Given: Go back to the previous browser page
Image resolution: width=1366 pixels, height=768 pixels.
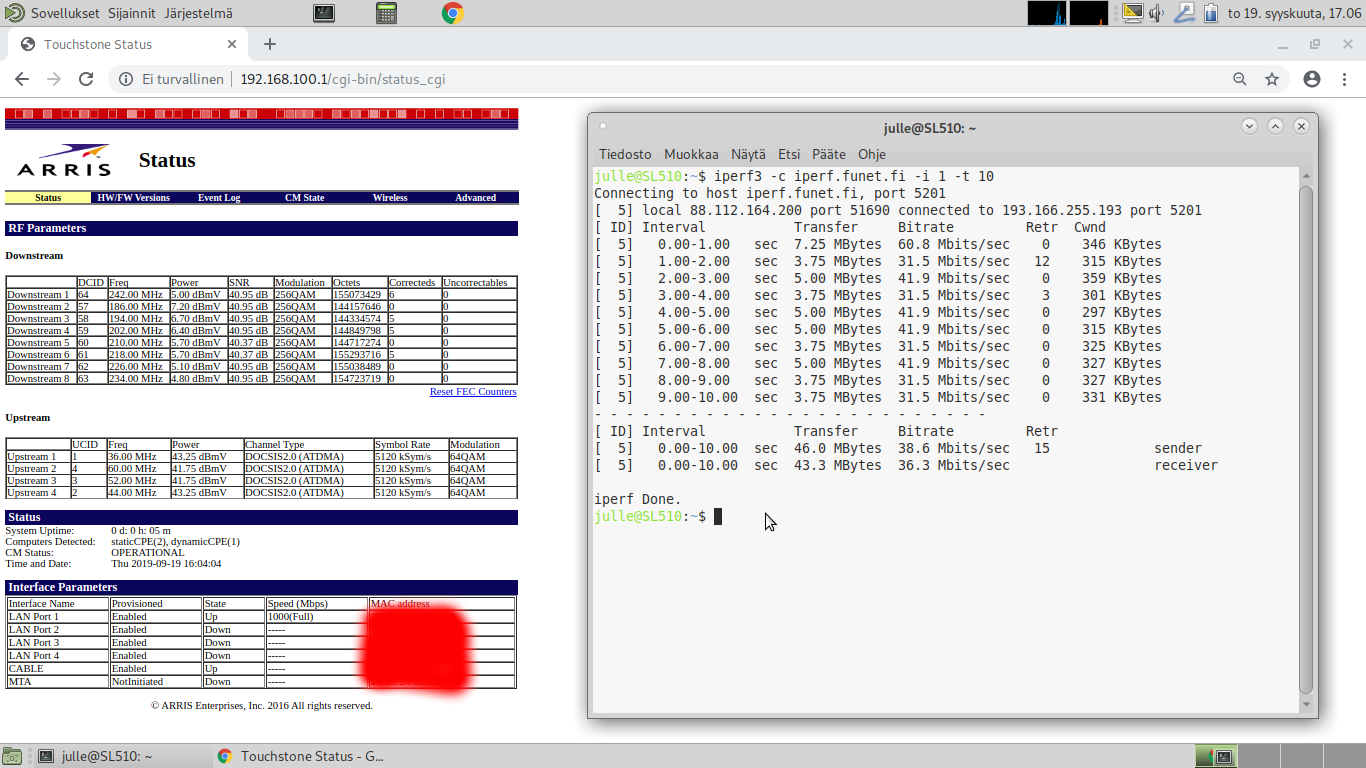Looking at the screenshot, I should [22, 79].
